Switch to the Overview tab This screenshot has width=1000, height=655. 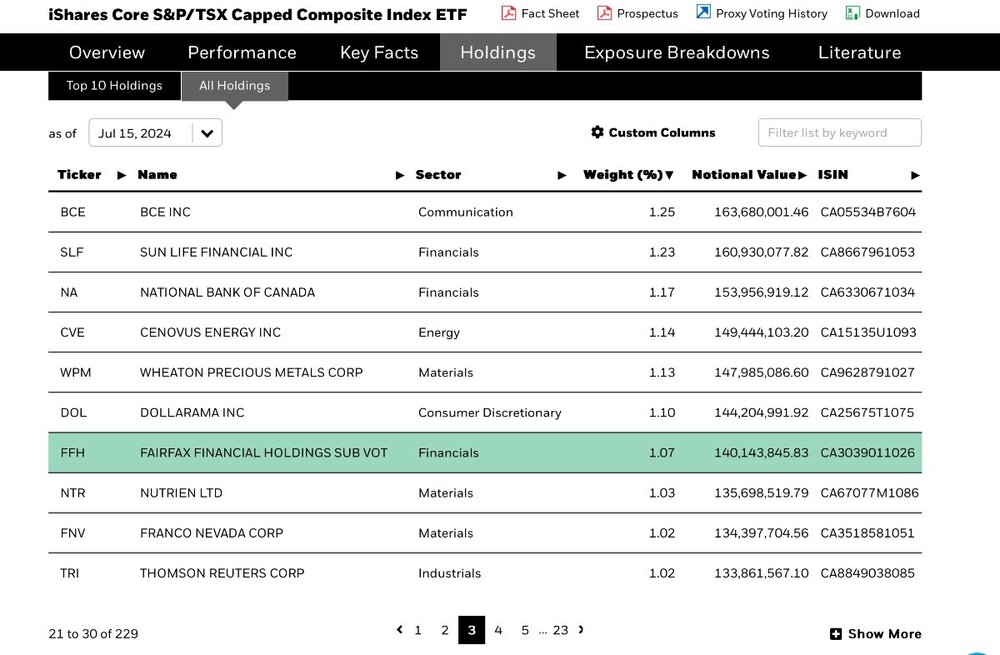coord(107,52)
